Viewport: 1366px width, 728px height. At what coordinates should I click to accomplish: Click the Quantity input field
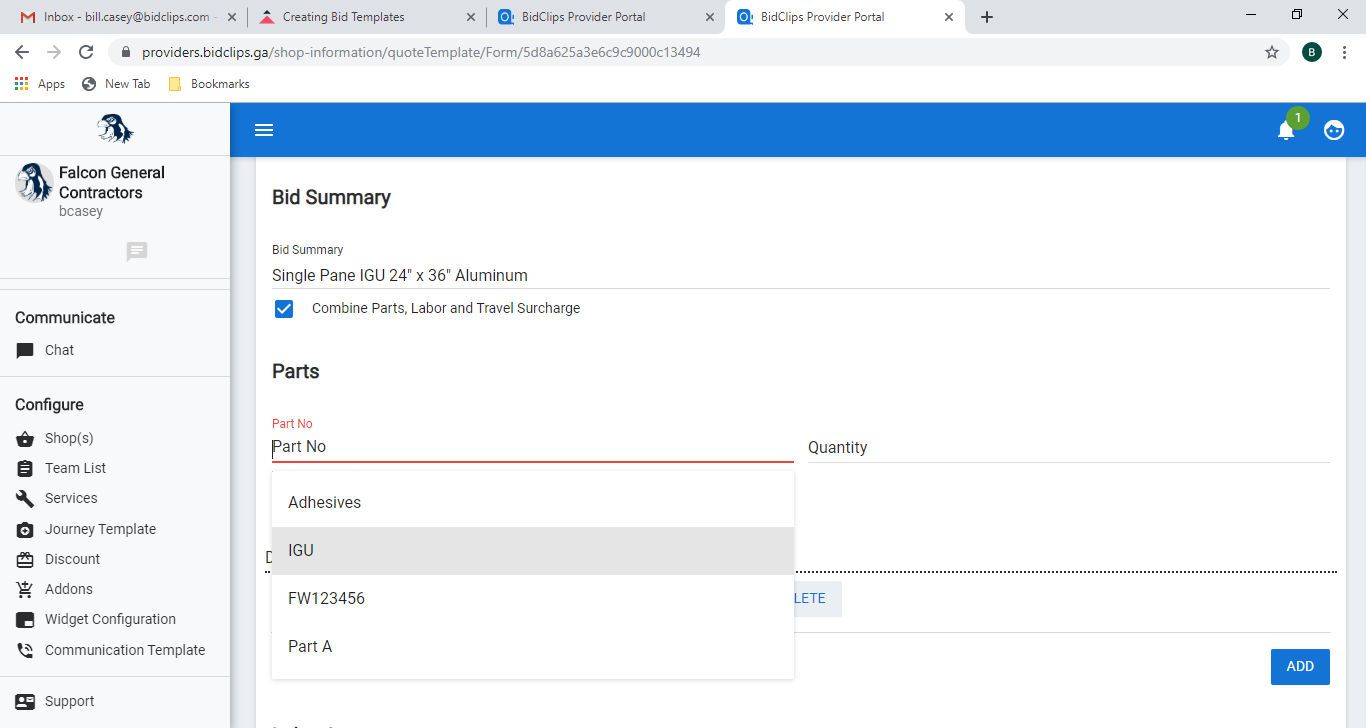pos(1069,447)
